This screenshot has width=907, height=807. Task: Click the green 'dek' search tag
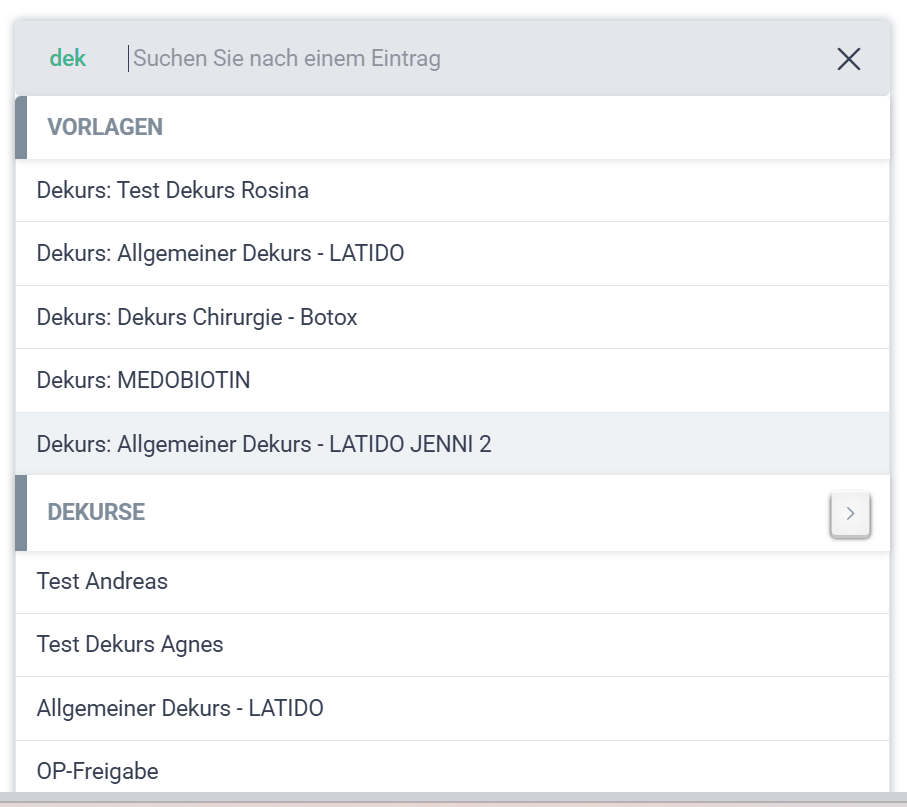(68, 59)
